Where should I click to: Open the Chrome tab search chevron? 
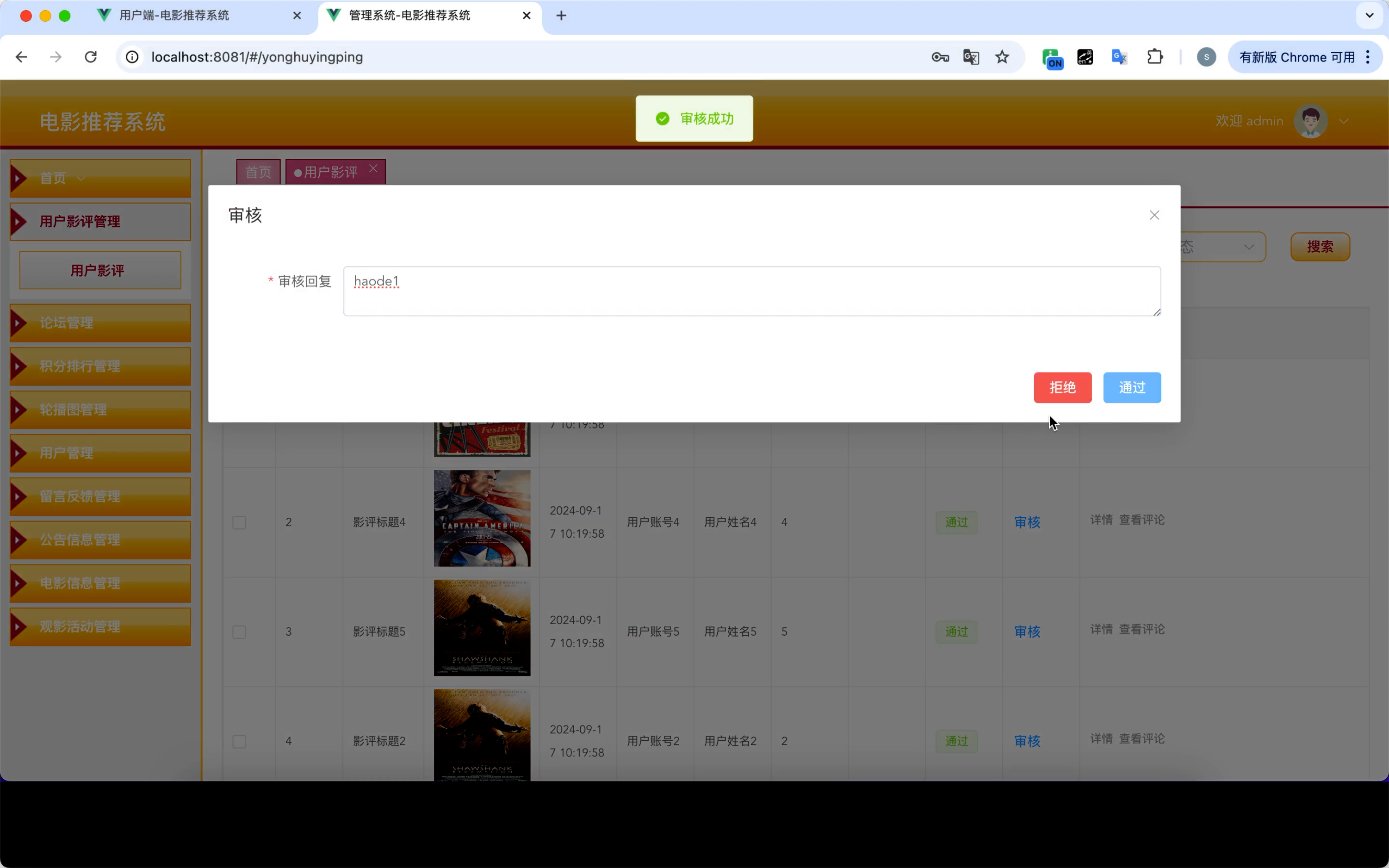[x=1370, y=16]
